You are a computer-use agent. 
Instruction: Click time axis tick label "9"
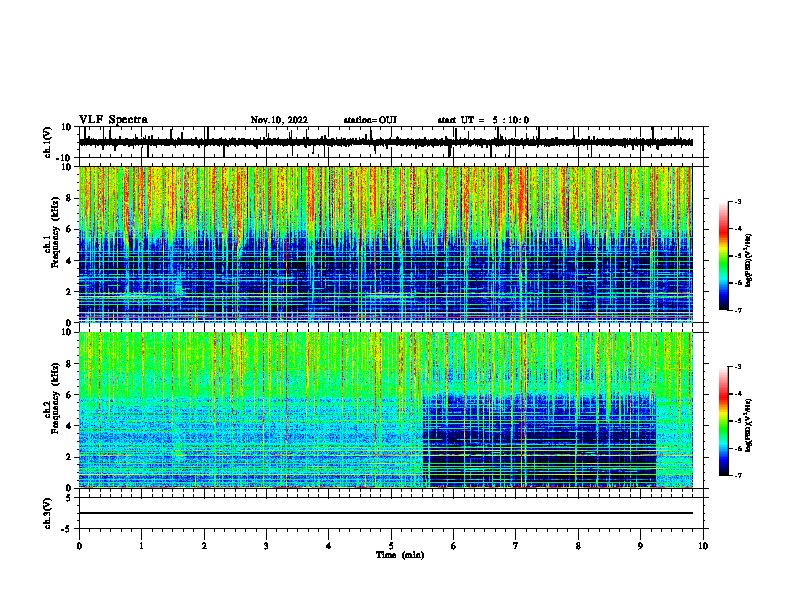[x=640, y=546]
